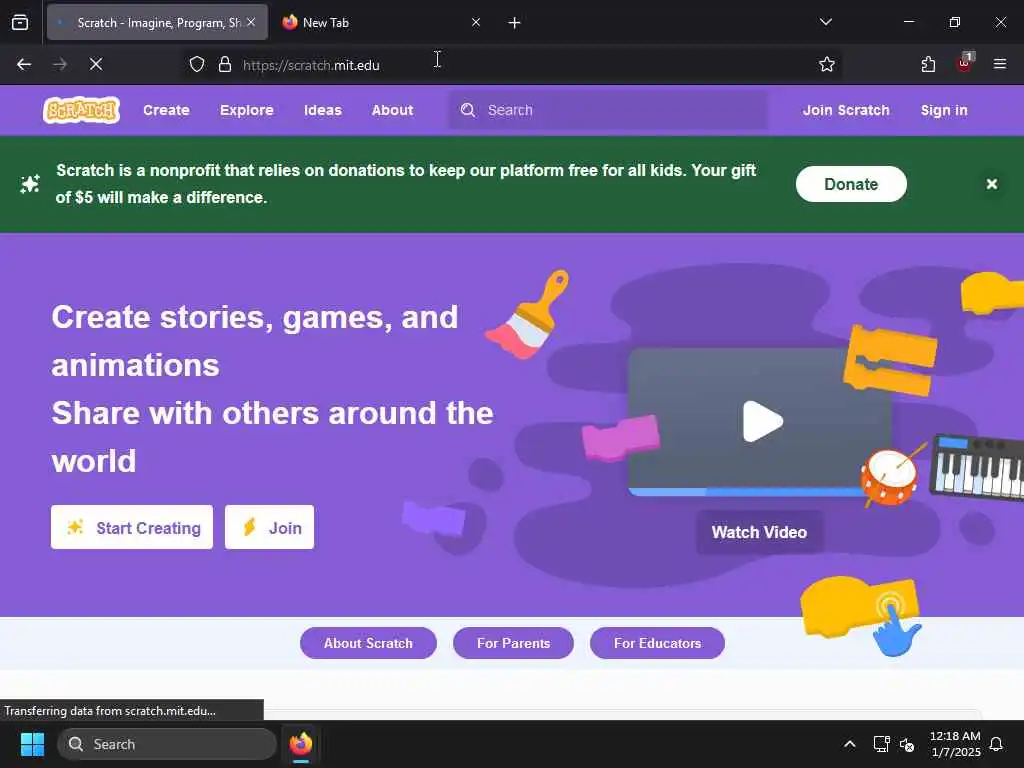Open the notifications bell icon

tap(996, 744)
